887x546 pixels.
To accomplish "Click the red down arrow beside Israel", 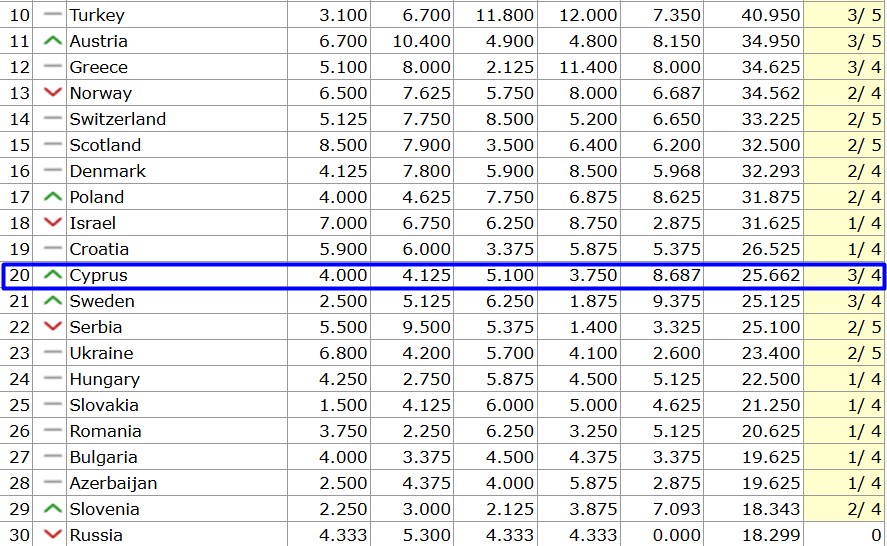I will coord(53,222).
